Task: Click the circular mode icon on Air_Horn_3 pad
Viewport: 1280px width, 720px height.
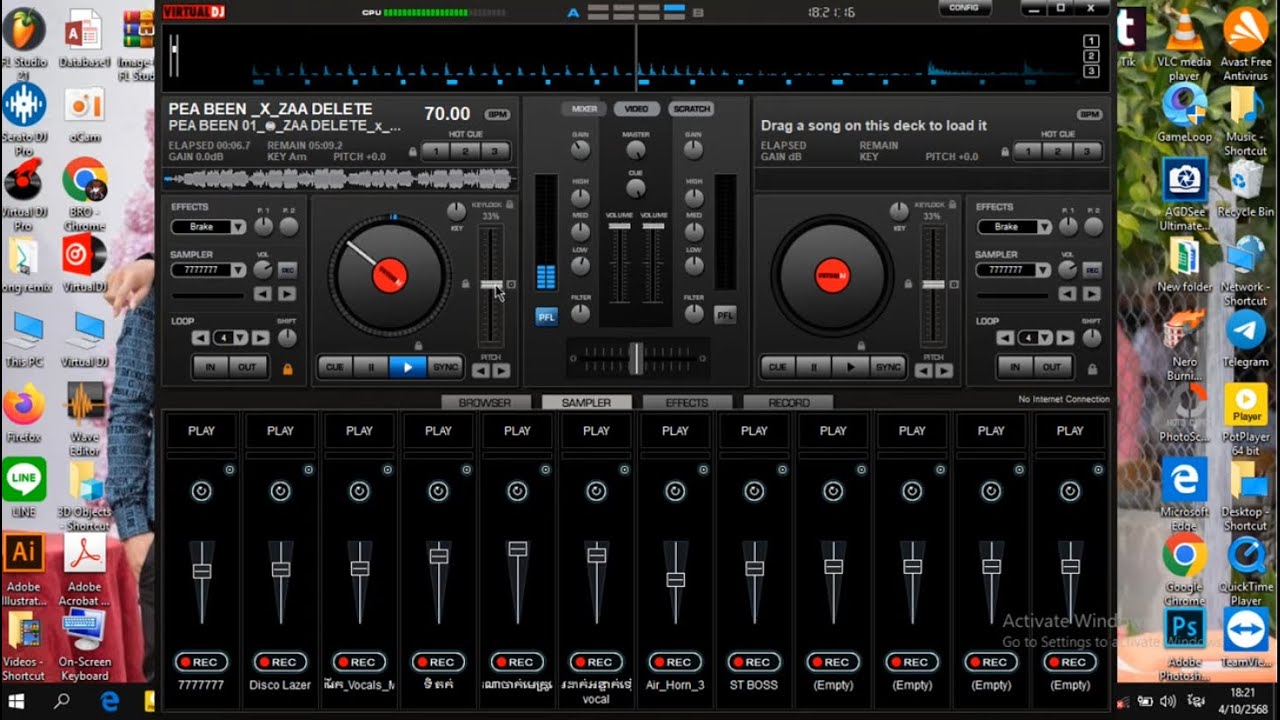Action: 675,491
